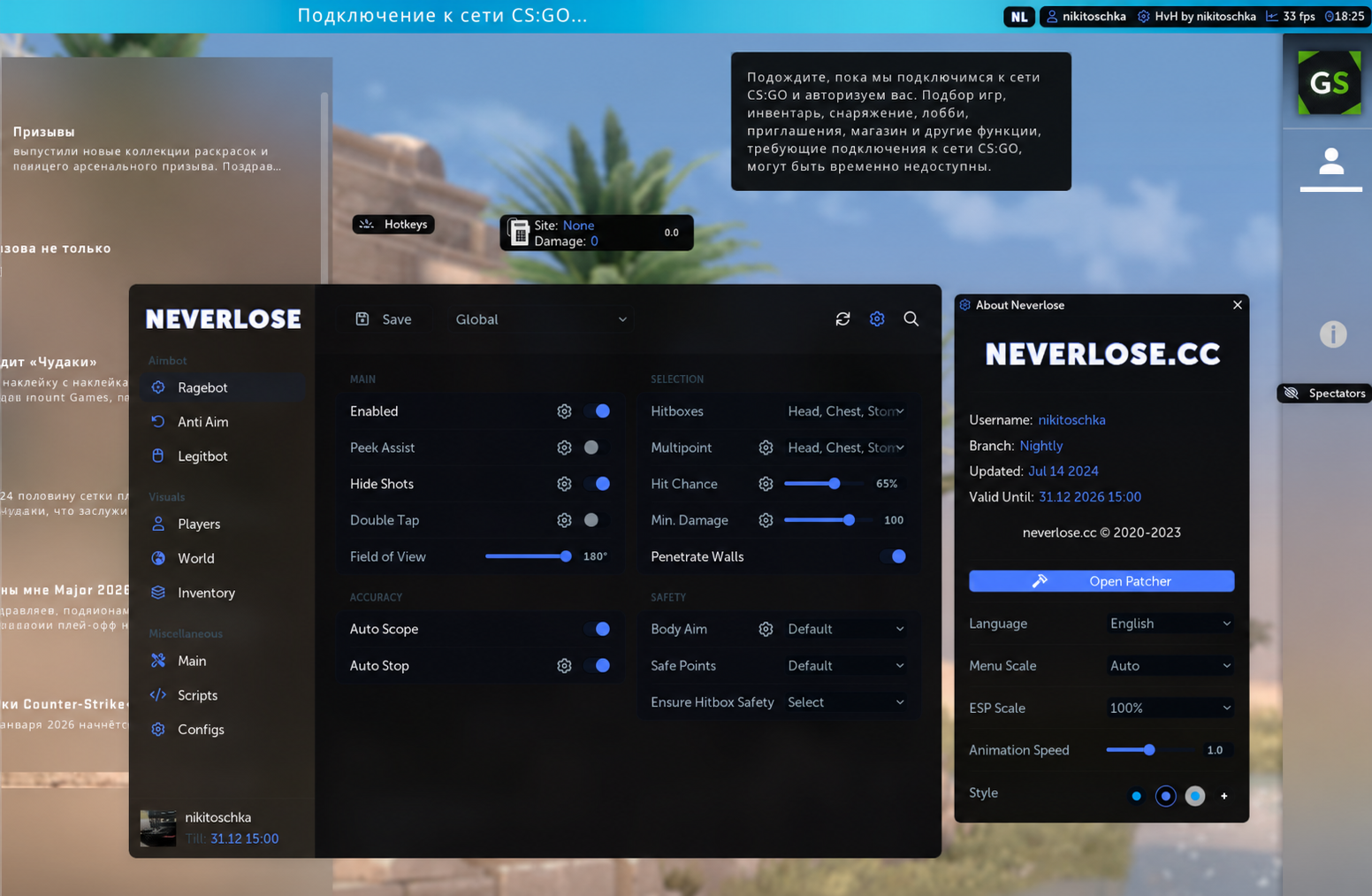Open gear settings for Body Aim

tap(766, 629)
